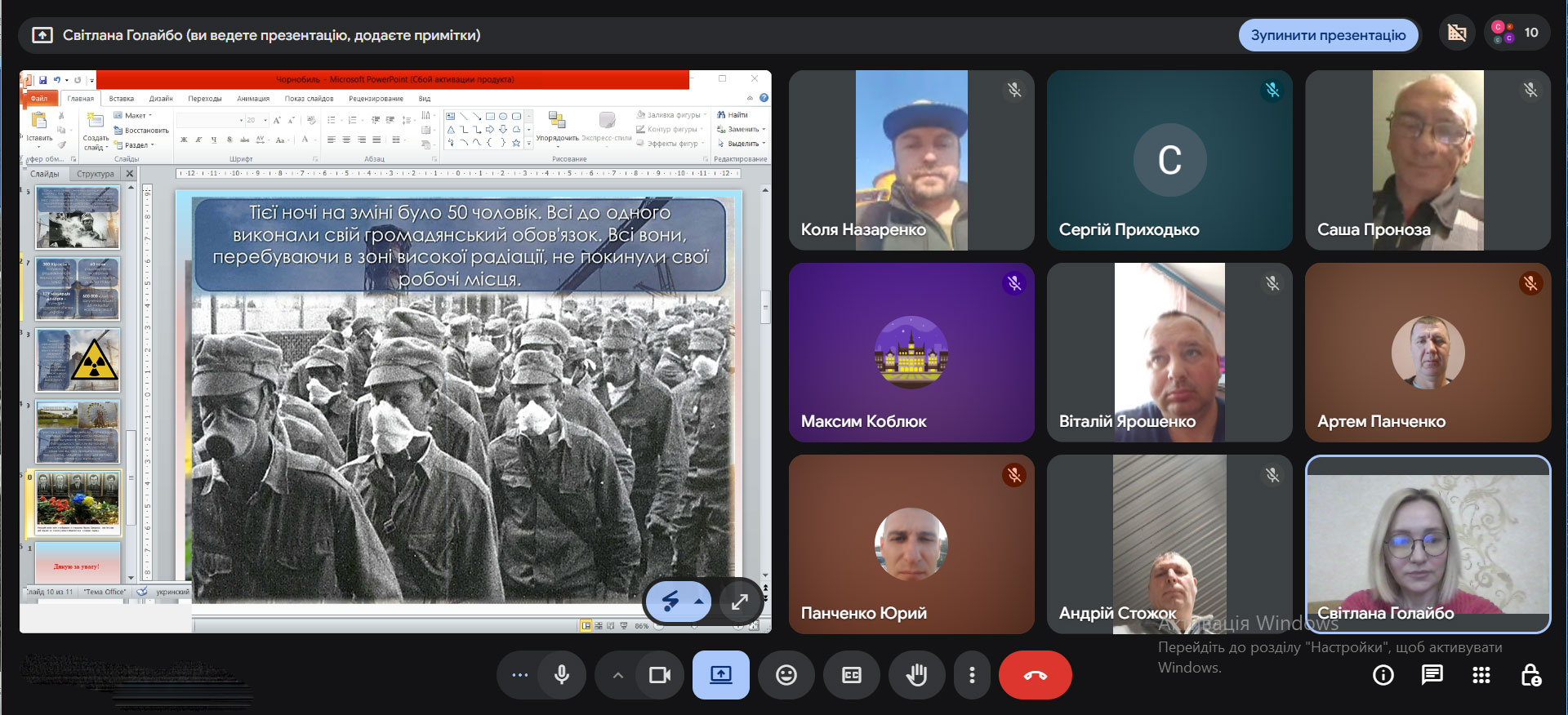
Task: Open the meeting details info icon
Action: click(x=1383, y=675)
